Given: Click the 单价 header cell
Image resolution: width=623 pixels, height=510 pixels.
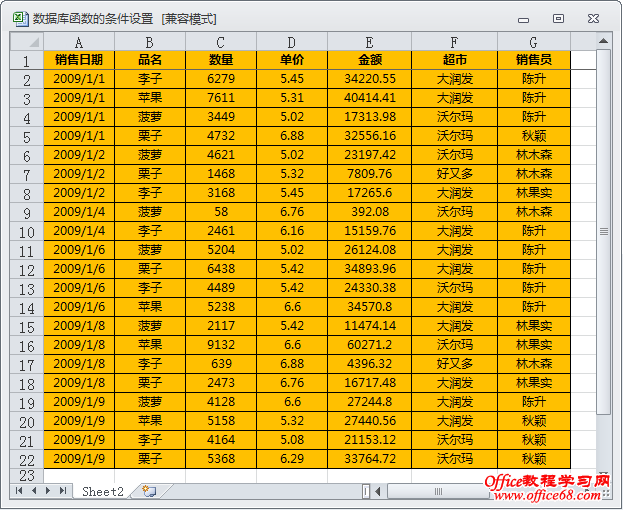Looking at the screenshot, I should pos(292,60).
